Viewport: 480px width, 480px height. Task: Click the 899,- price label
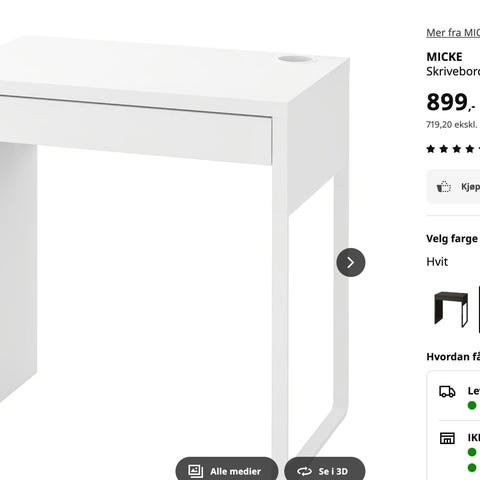pyautogui.click(x=451, y=102)
